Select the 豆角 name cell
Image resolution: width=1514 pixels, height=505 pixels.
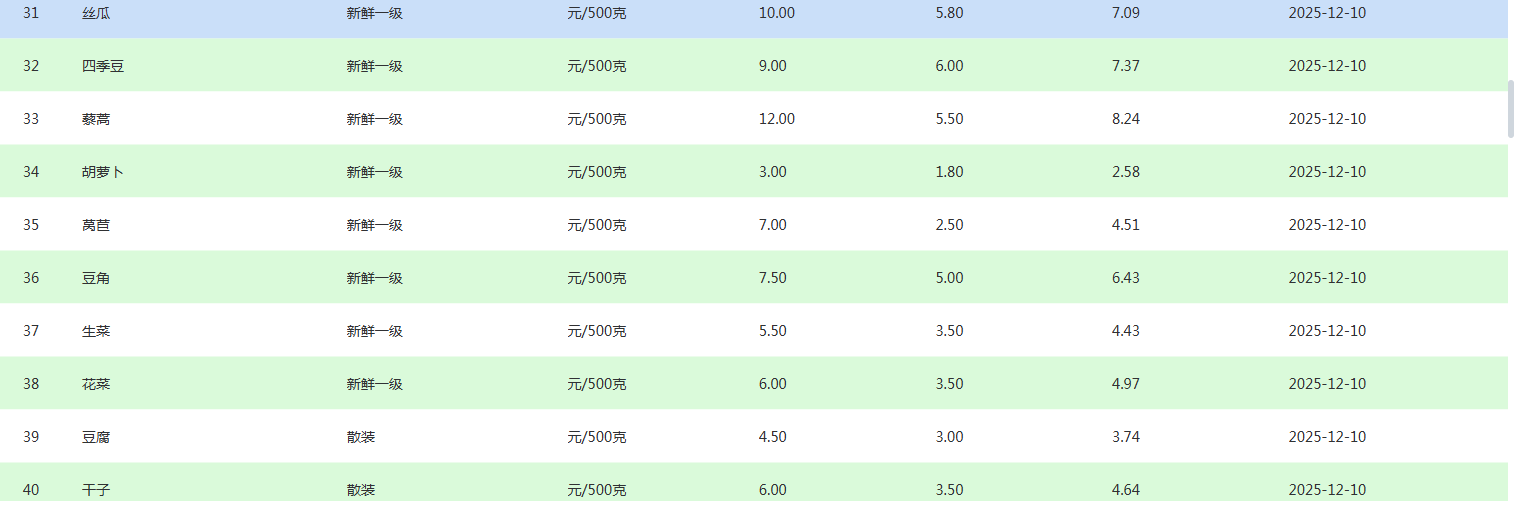tap(96, 278)
